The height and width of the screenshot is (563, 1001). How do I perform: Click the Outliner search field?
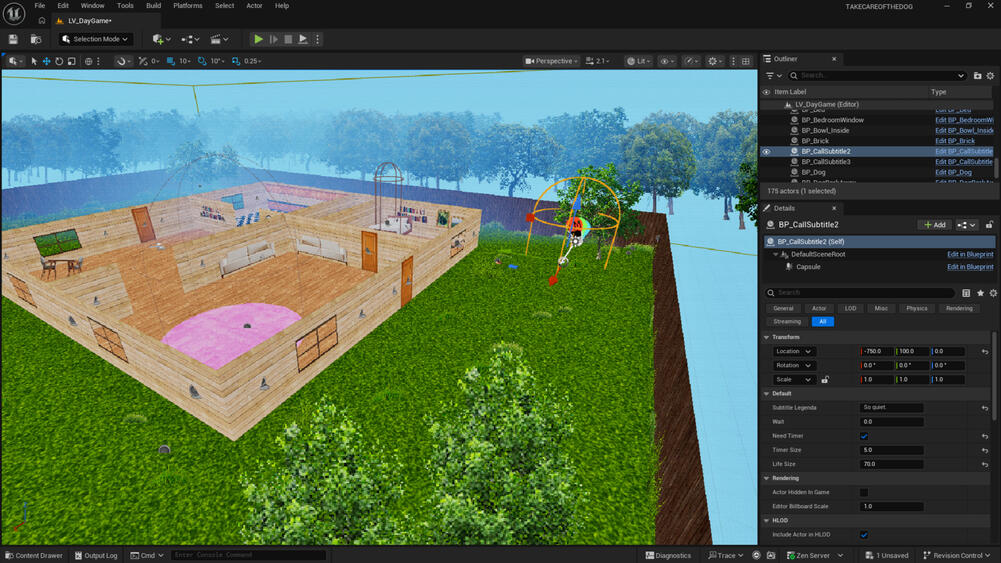(878, 76)
